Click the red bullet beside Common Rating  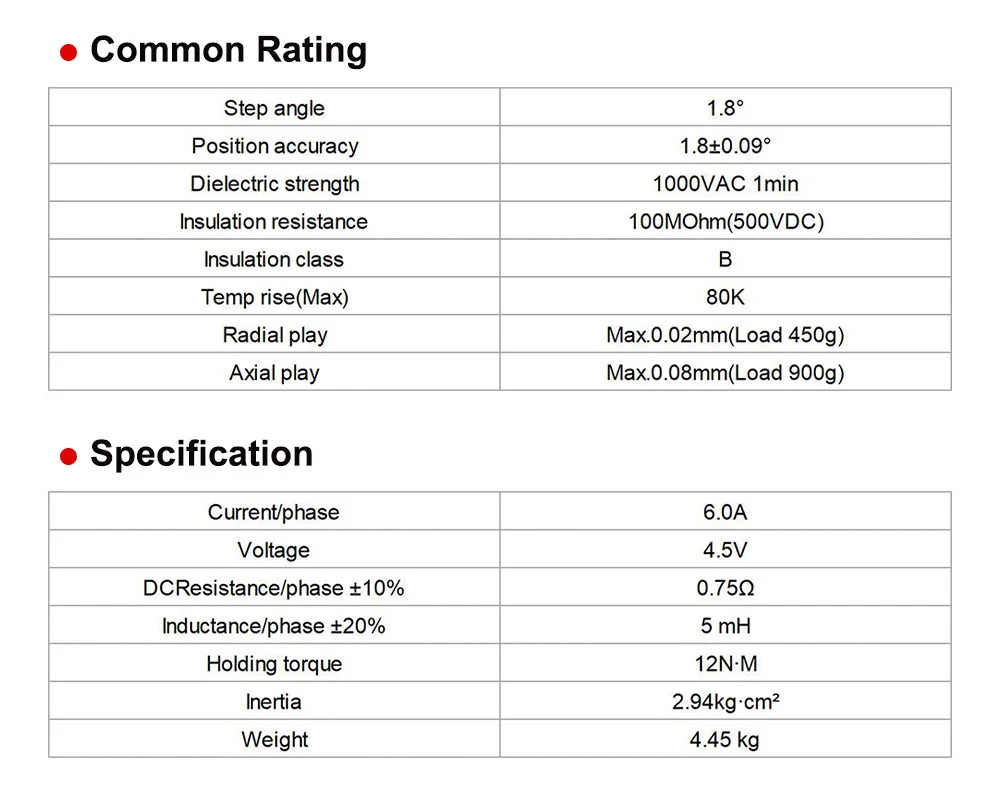coord(69,54)
